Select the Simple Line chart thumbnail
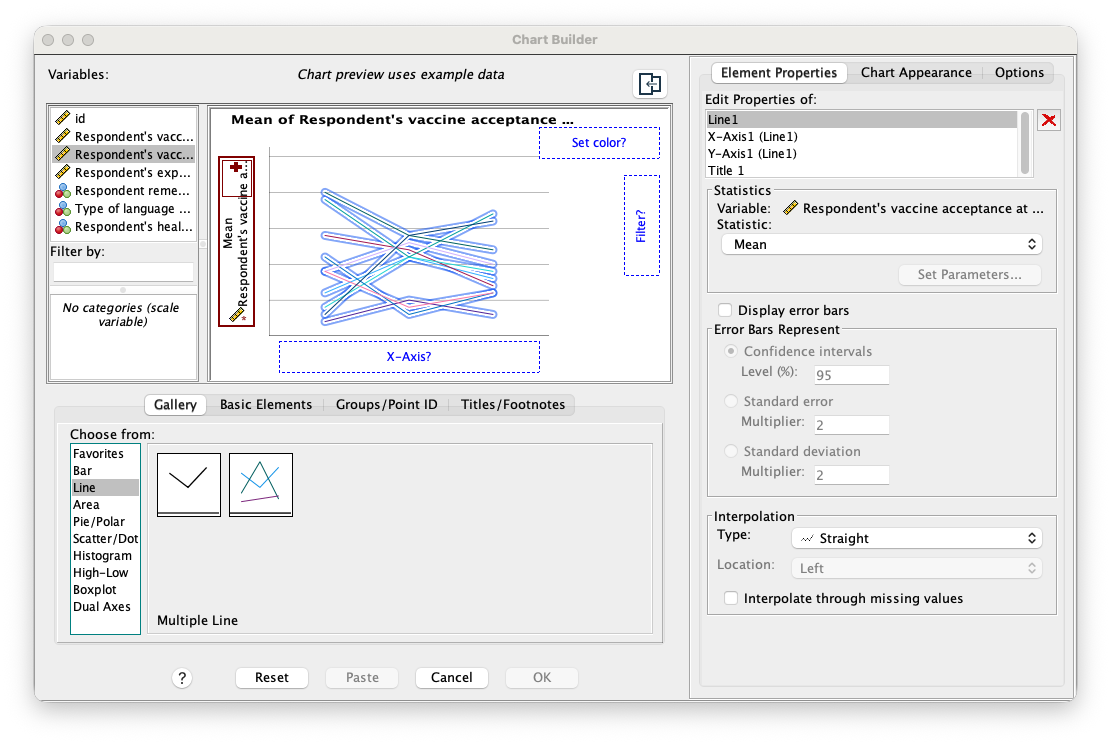 tap(188, 485)
